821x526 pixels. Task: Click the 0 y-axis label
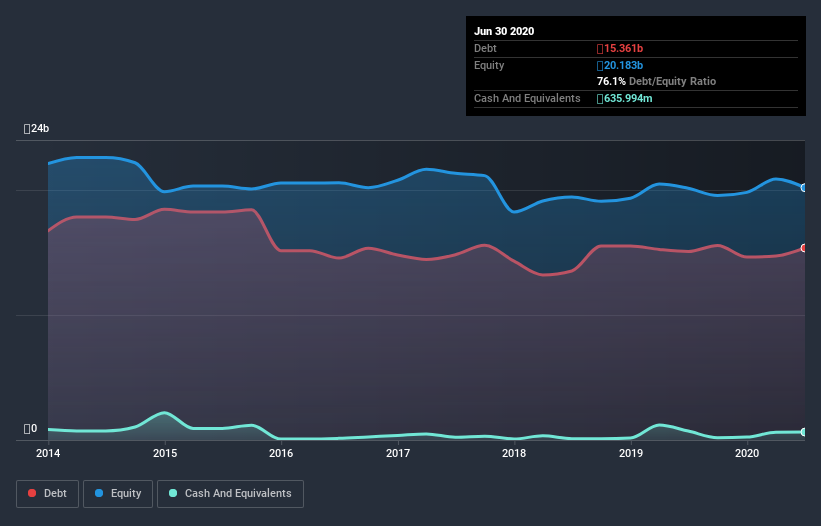30,429
